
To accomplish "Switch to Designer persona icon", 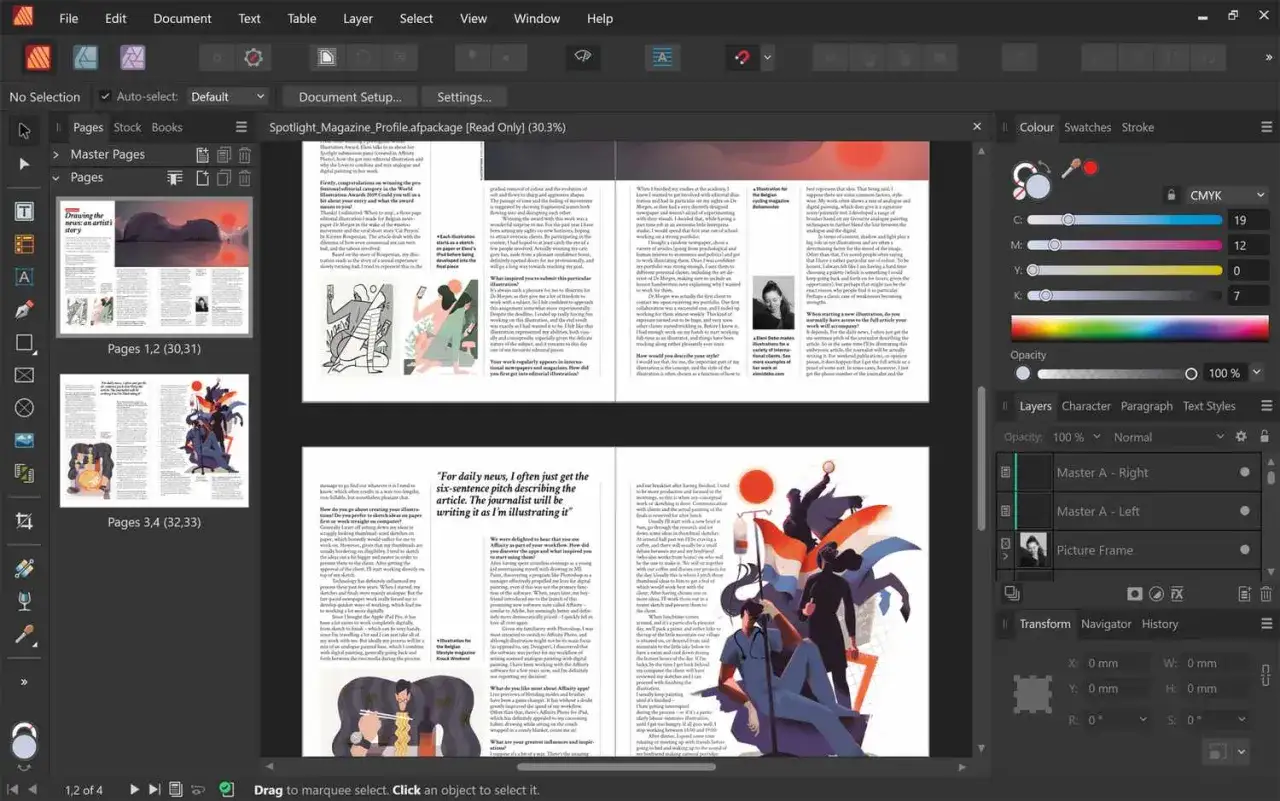I will point(85,57).
